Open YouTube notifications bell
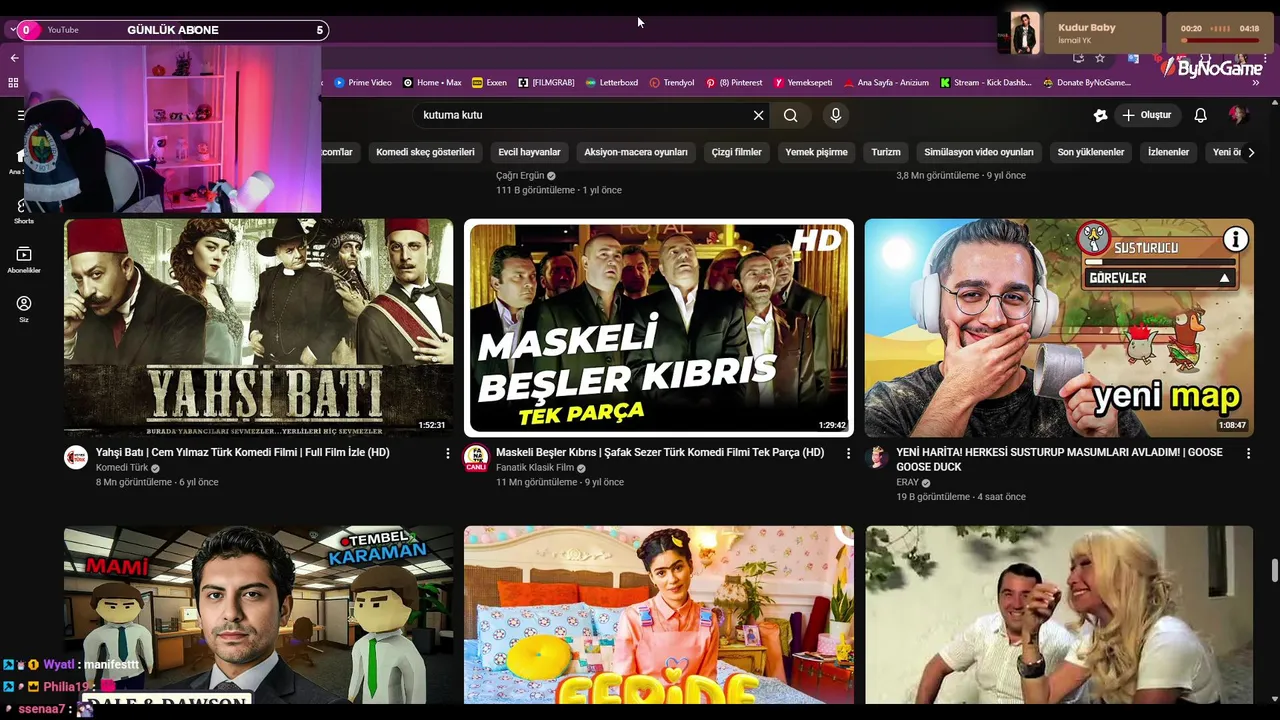The width and height of the screenshot is (1280, 720). point(1200,115)
